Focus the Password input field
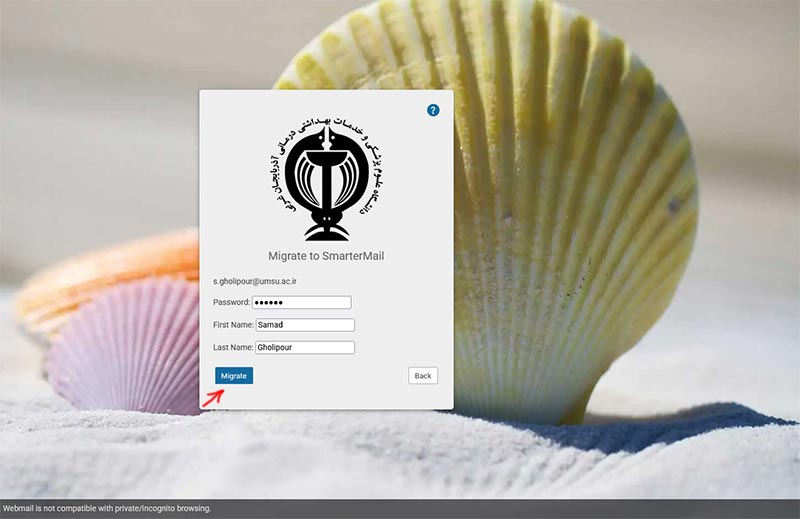 (x=302, y=302)
